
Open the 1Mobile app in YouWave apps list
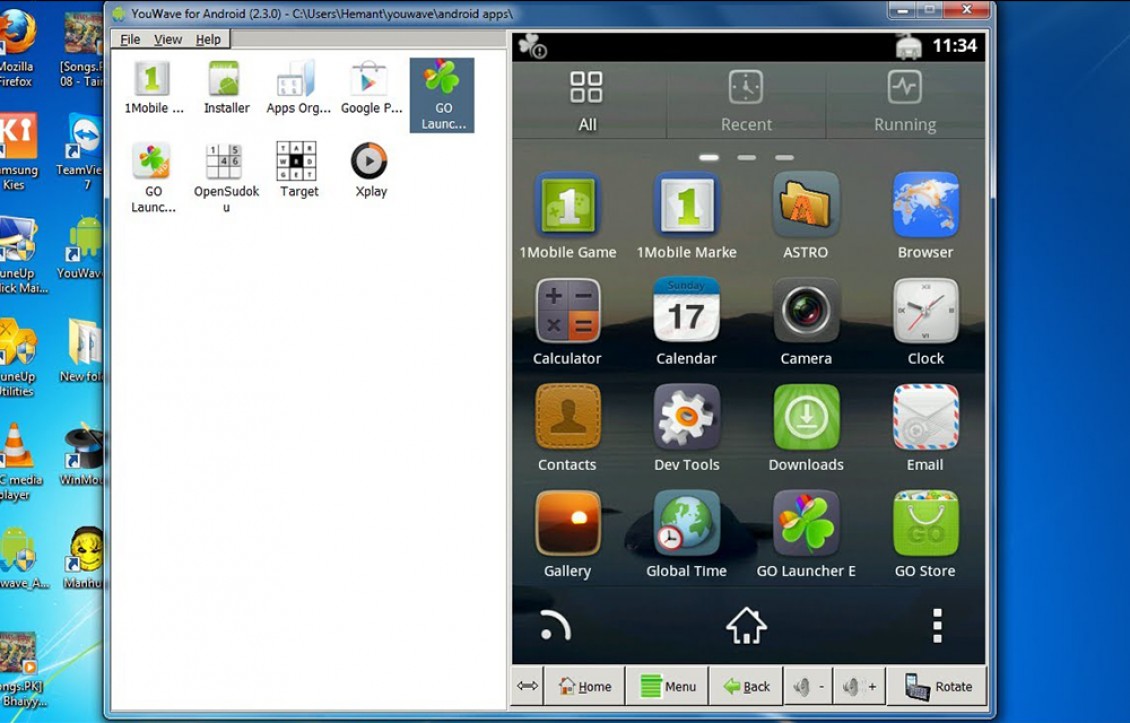153,88
